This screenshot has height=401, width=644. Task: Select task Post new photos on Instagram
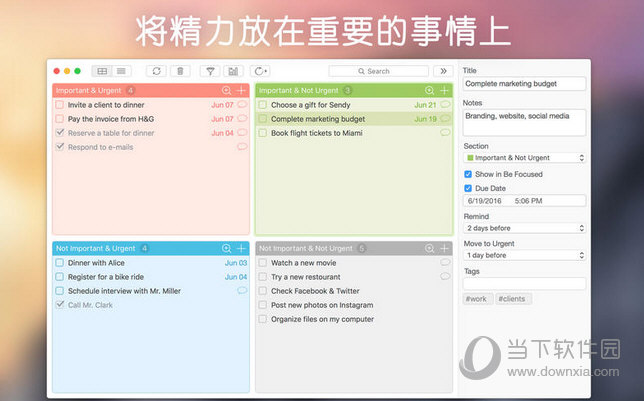coord(322,305)
